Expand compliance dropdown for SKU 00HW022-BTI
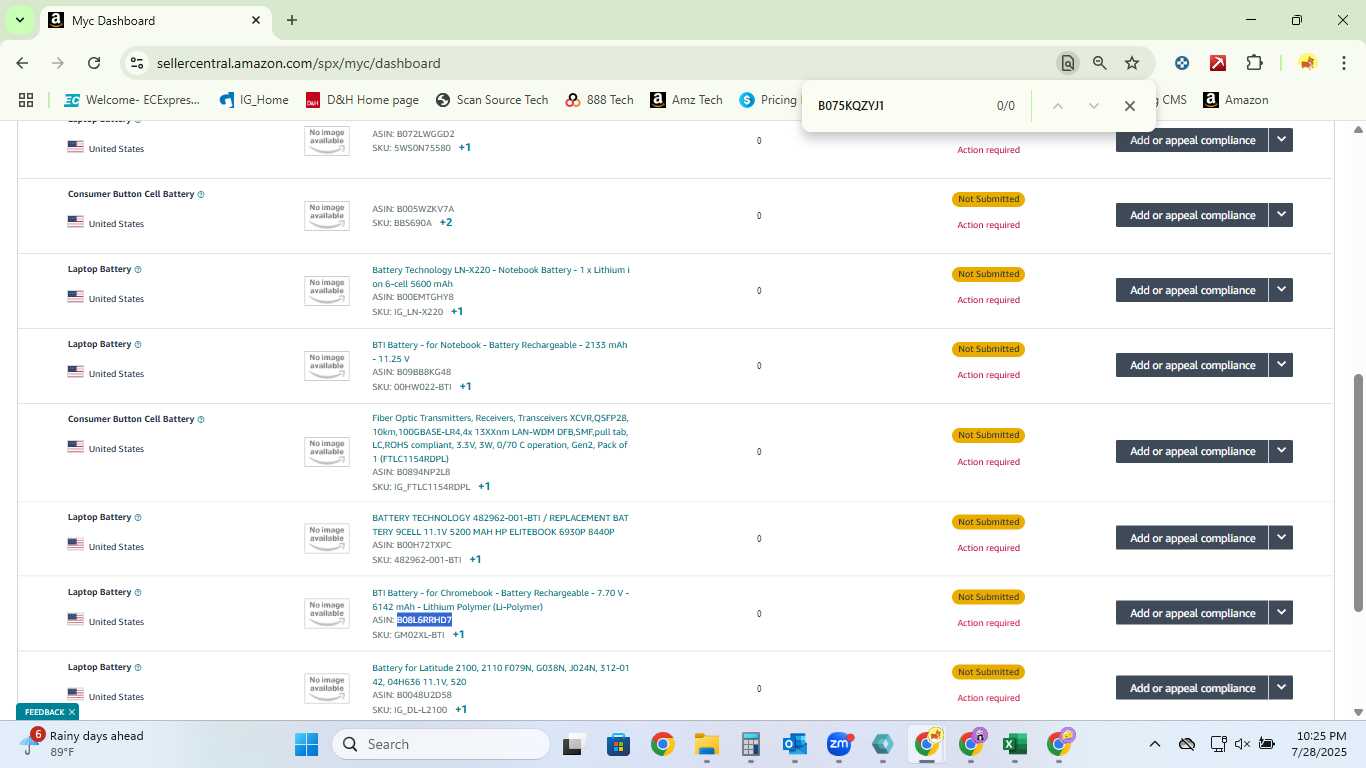The width and height of the screenshot is (1366, 768). click(x=1281, y=365)
